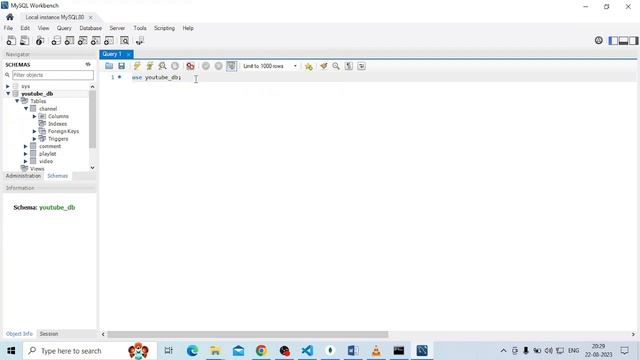The height and width of the screenshot is (360, 640).
Task: Create a new function icon
Action: pyautogui.click(x=109, y=40)
